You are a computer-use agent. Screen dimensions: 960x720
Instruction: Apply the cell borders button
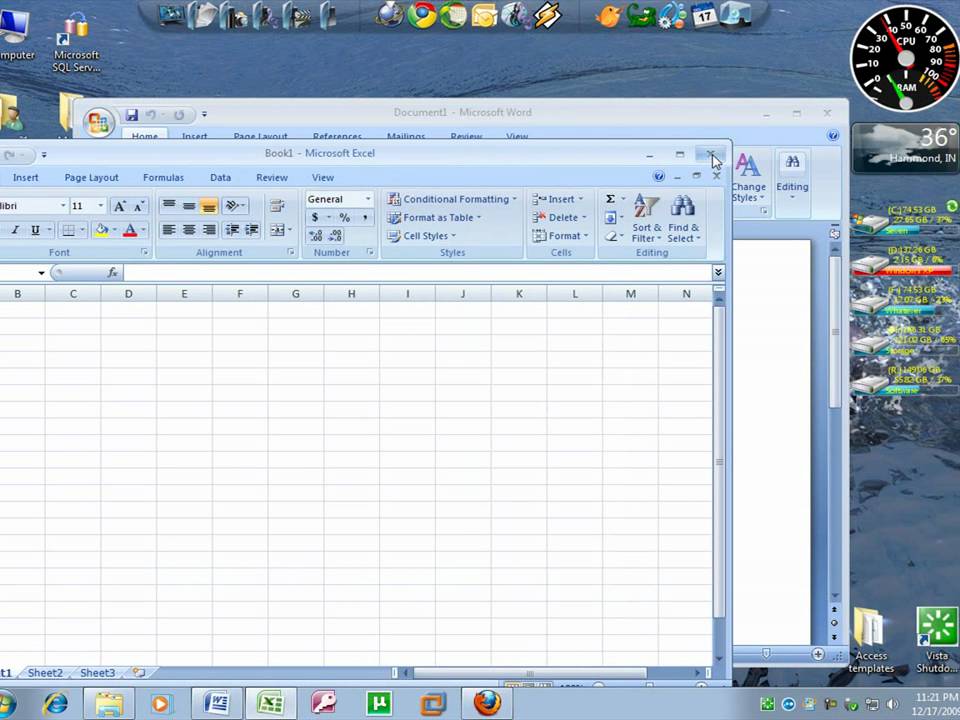coord(69,230)
